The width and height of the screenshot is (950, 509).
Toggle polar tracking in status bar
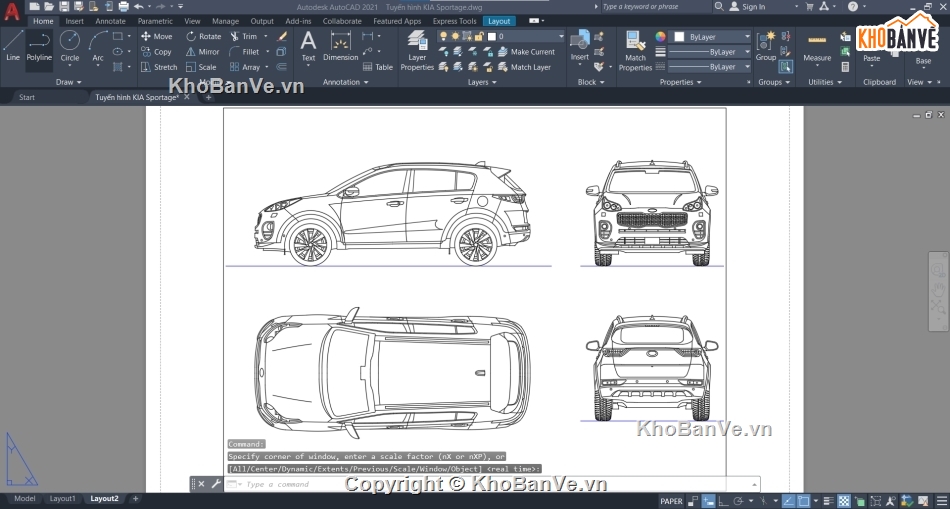pyautogui.click(x=739, y=501)
